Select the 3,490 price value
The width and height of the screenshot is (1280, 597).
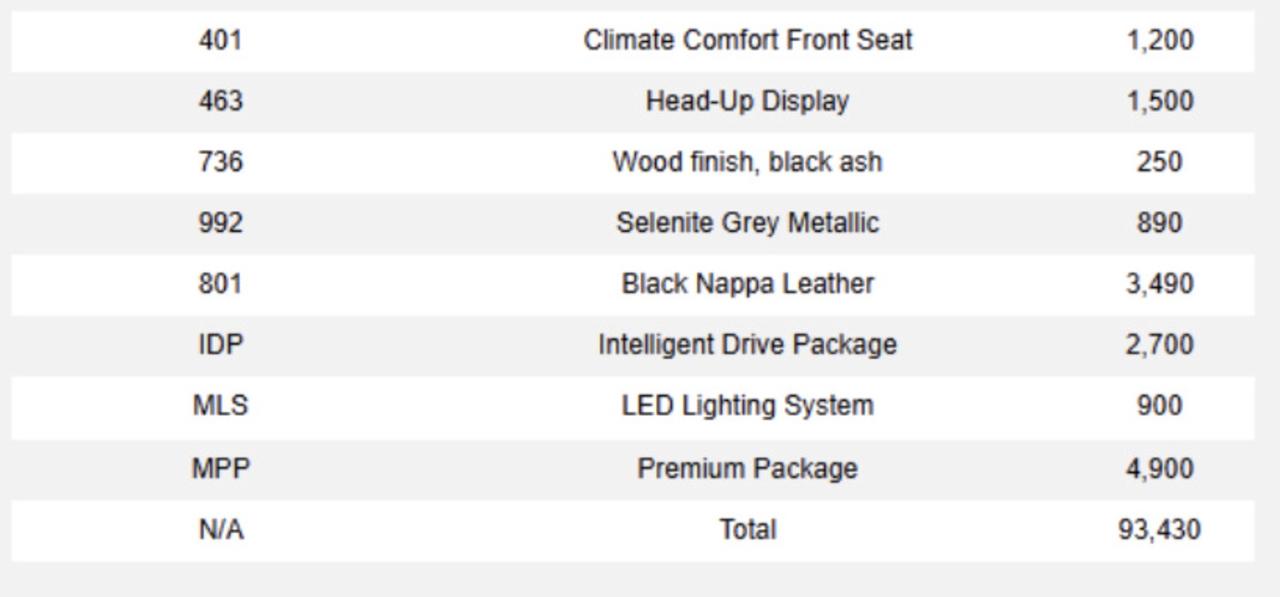point(1159,284)
